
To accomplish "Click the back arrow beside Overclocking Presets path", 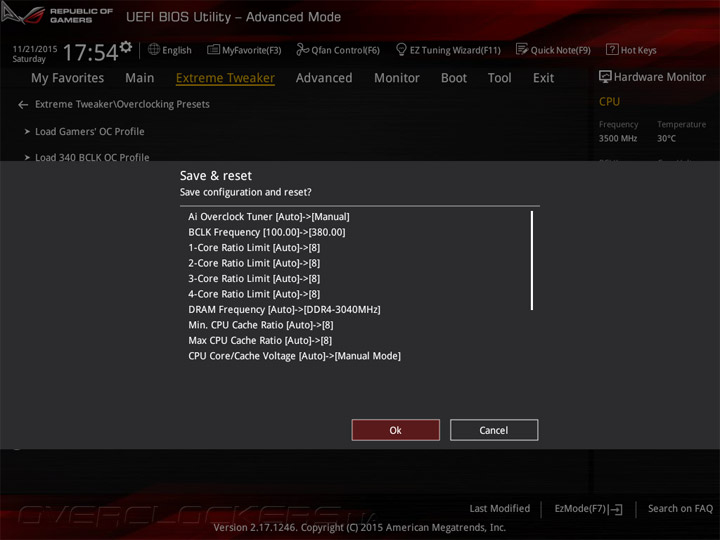I will [x=23, y=105].
